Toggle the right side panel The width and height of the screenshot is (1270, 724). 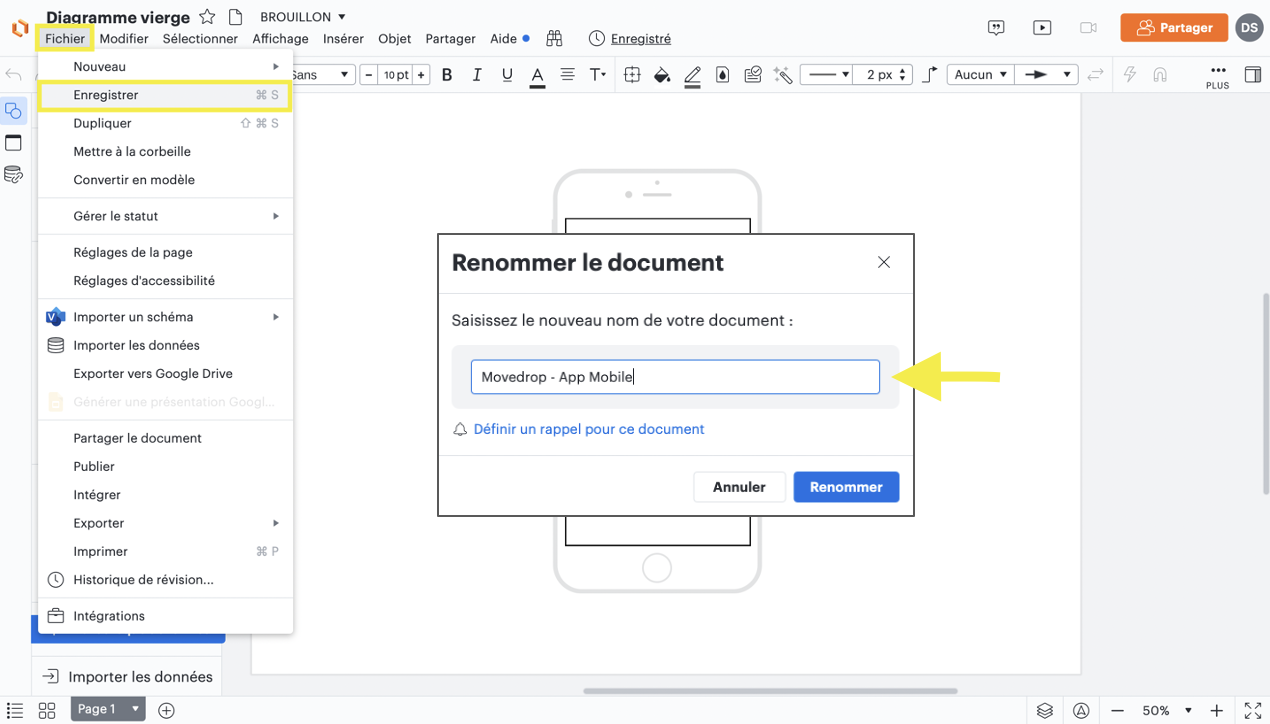(1252, 75)
